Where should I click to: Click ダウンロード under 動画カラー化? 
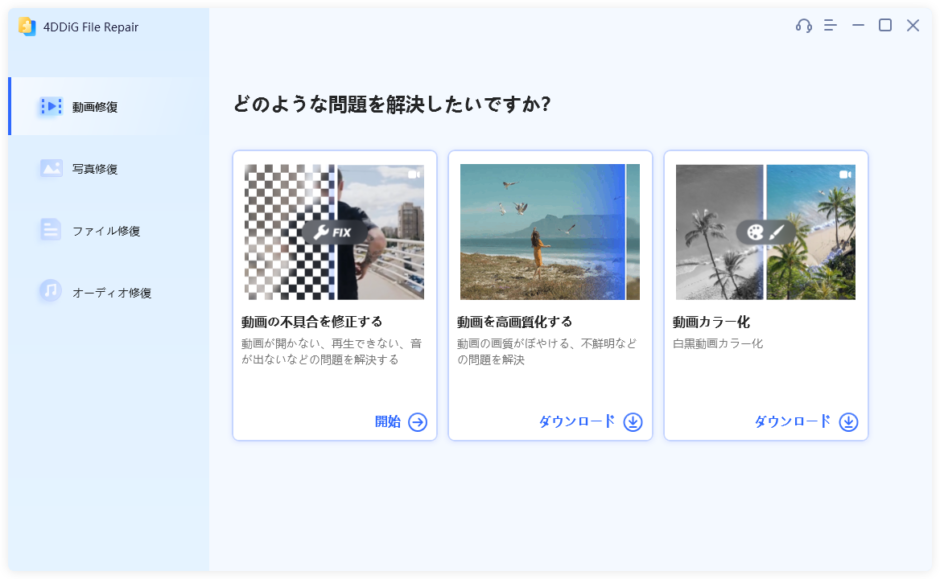point(793,422)
